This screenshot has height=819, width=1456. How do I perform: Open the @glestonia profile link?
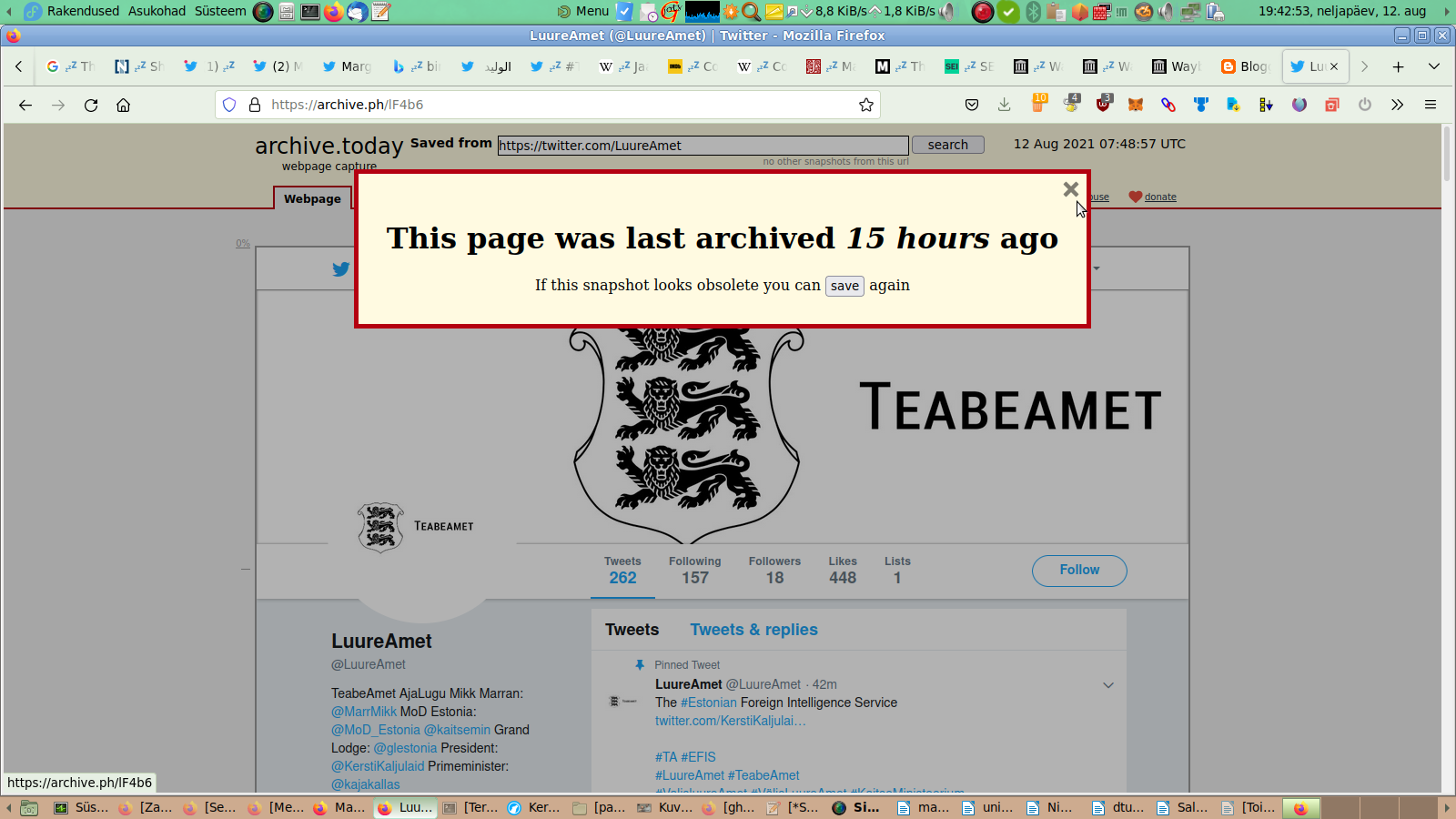tap(405, 748)
